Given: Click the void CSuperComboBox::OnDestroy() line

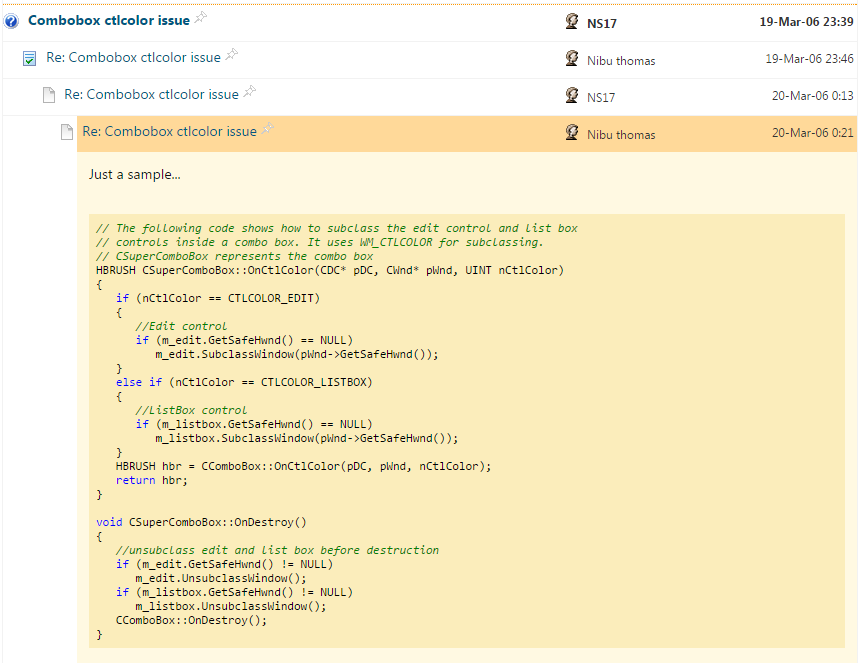Looking at the screenshot, I should click(202, 522).
